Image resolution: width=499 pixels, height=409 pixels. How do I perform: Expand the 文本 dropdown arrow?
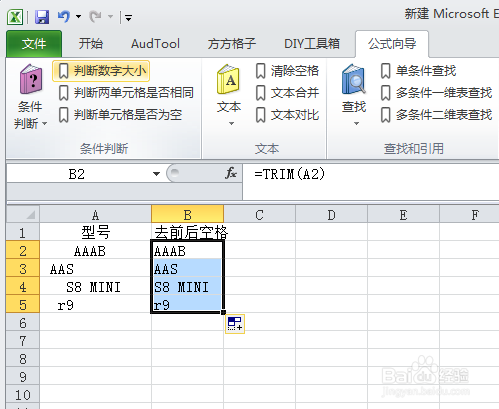tap(231, 124)
